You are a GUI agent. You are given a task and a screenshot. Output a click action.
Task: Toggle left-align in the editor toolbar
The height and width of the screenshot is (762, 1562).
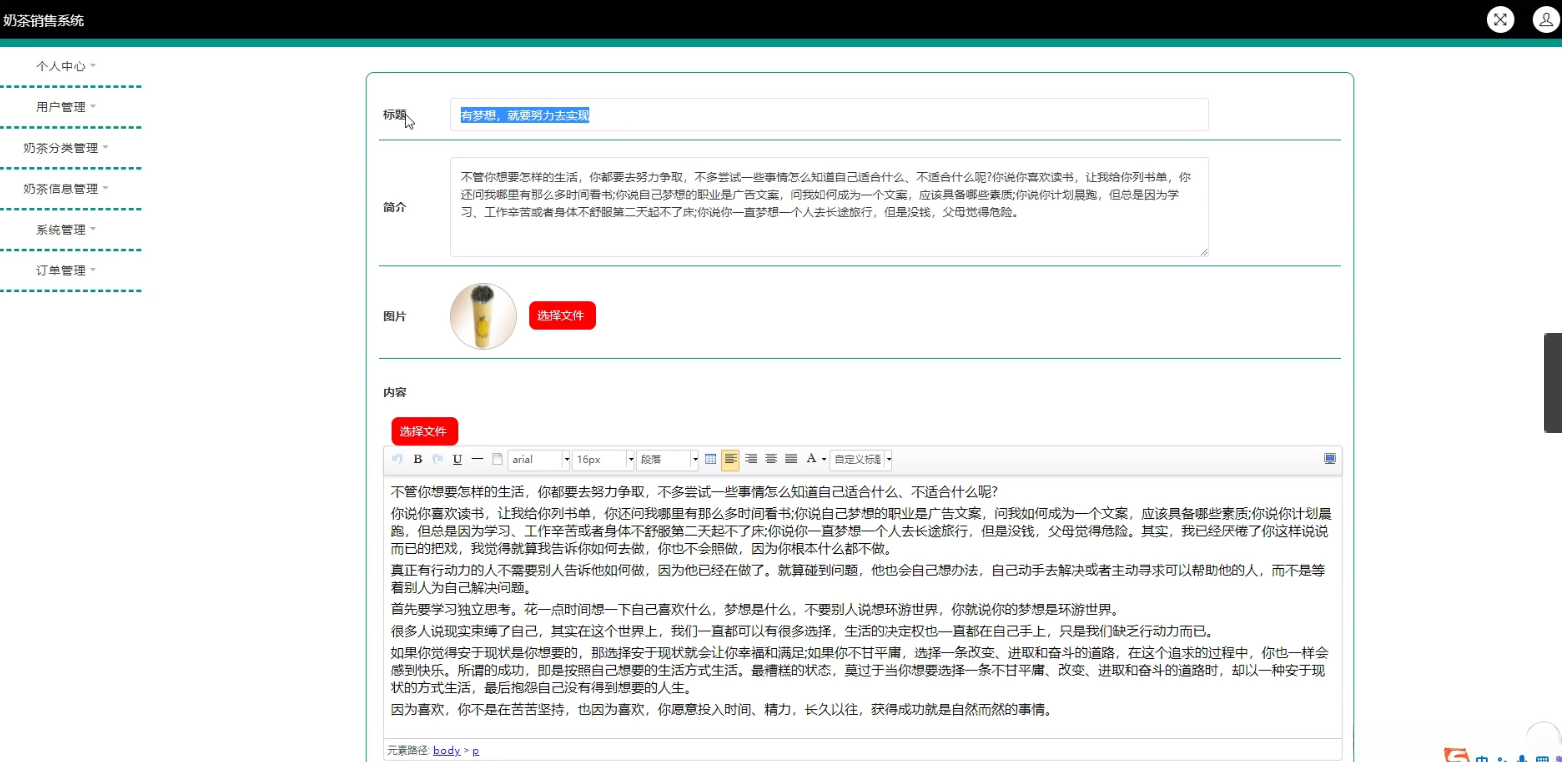[x=731, y=459]
